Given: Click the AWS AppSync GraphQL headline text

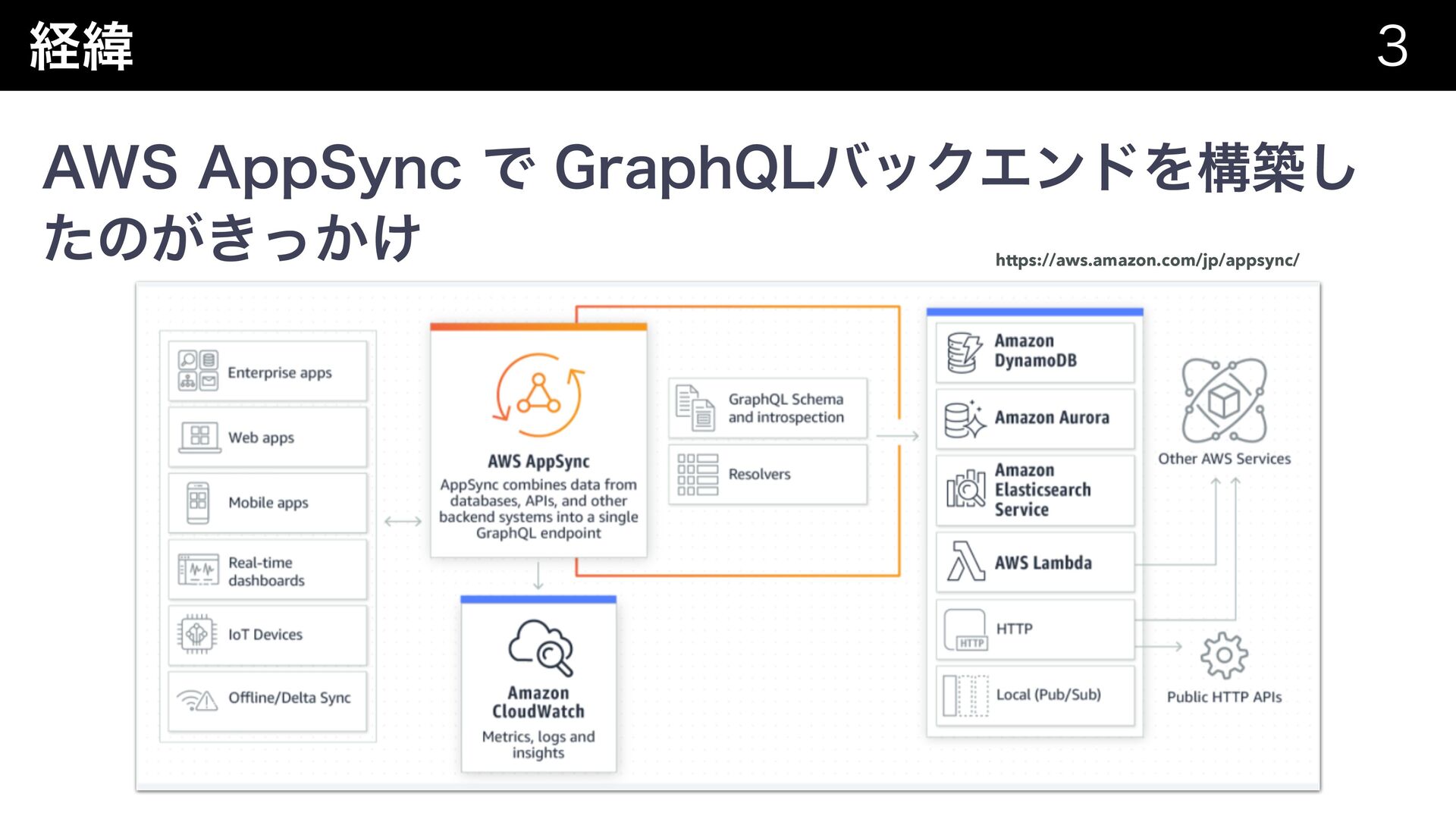Looking at the screenshot, I should 699,202.
